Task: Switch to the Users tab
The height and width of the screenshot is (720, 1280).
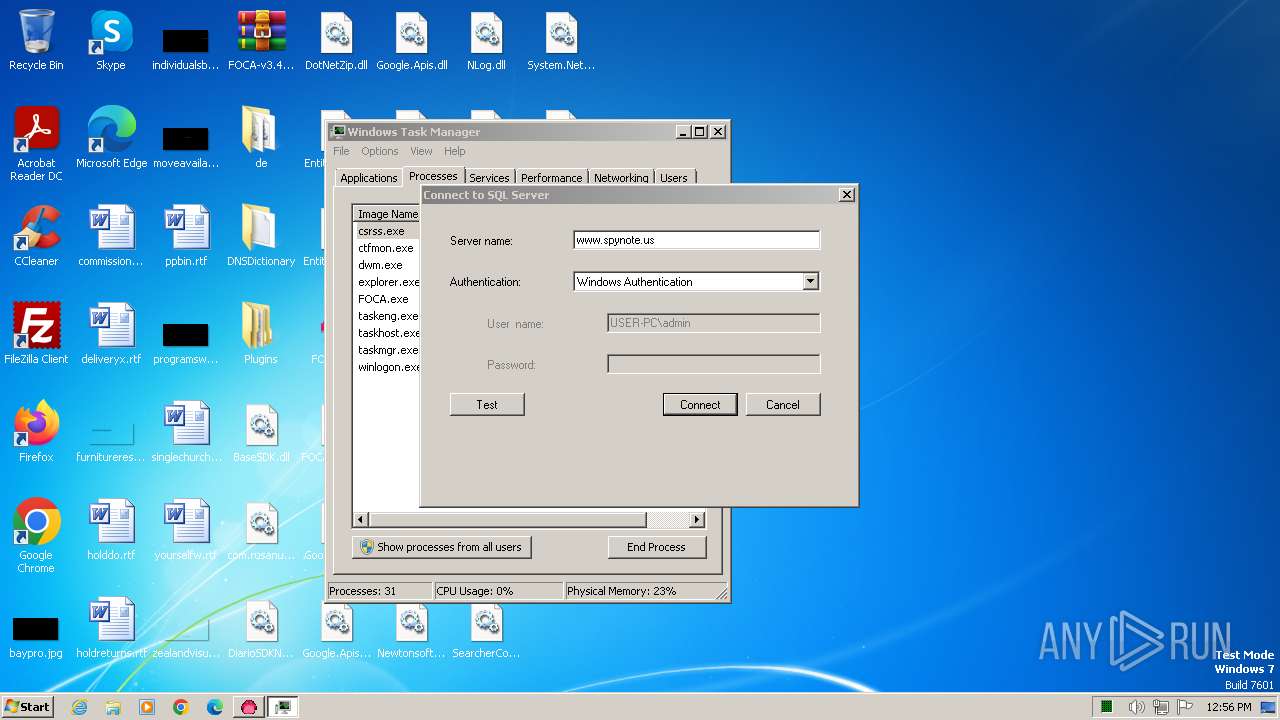Action: 674,178
